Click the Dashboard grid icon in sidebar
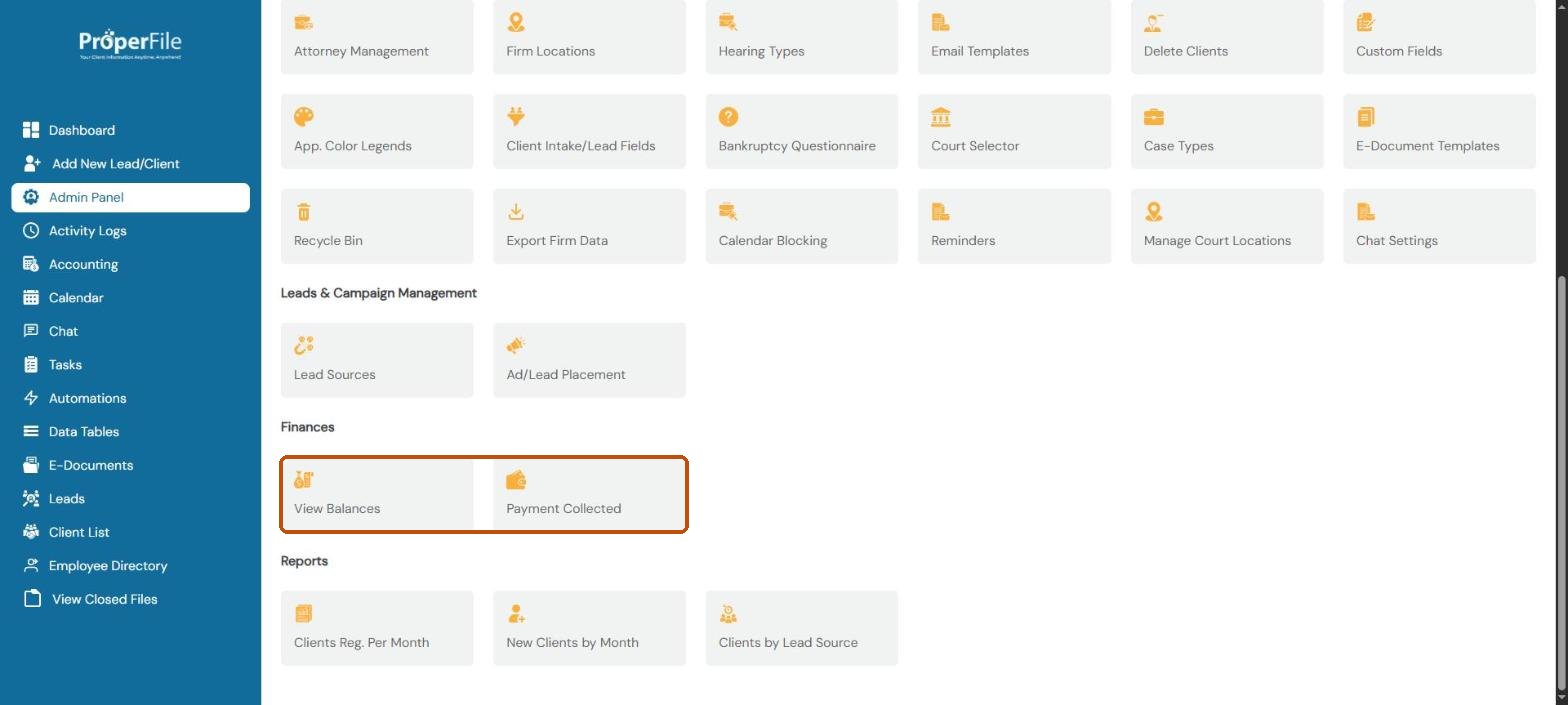The width and height of the screenshot is (1568, 705). click(31, 130)
